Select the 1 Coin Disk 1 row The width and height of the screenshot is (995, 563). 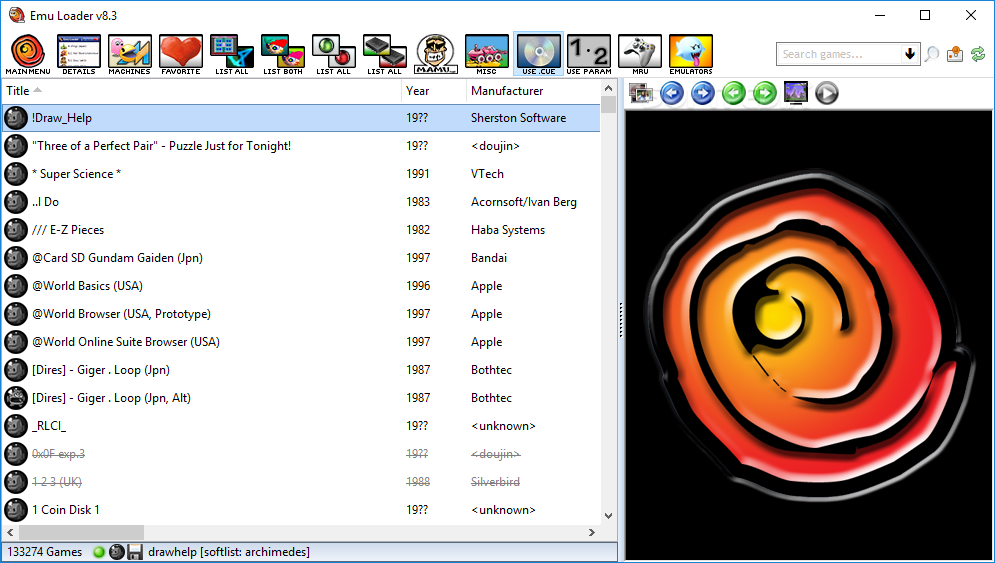[x=301, y=510]
